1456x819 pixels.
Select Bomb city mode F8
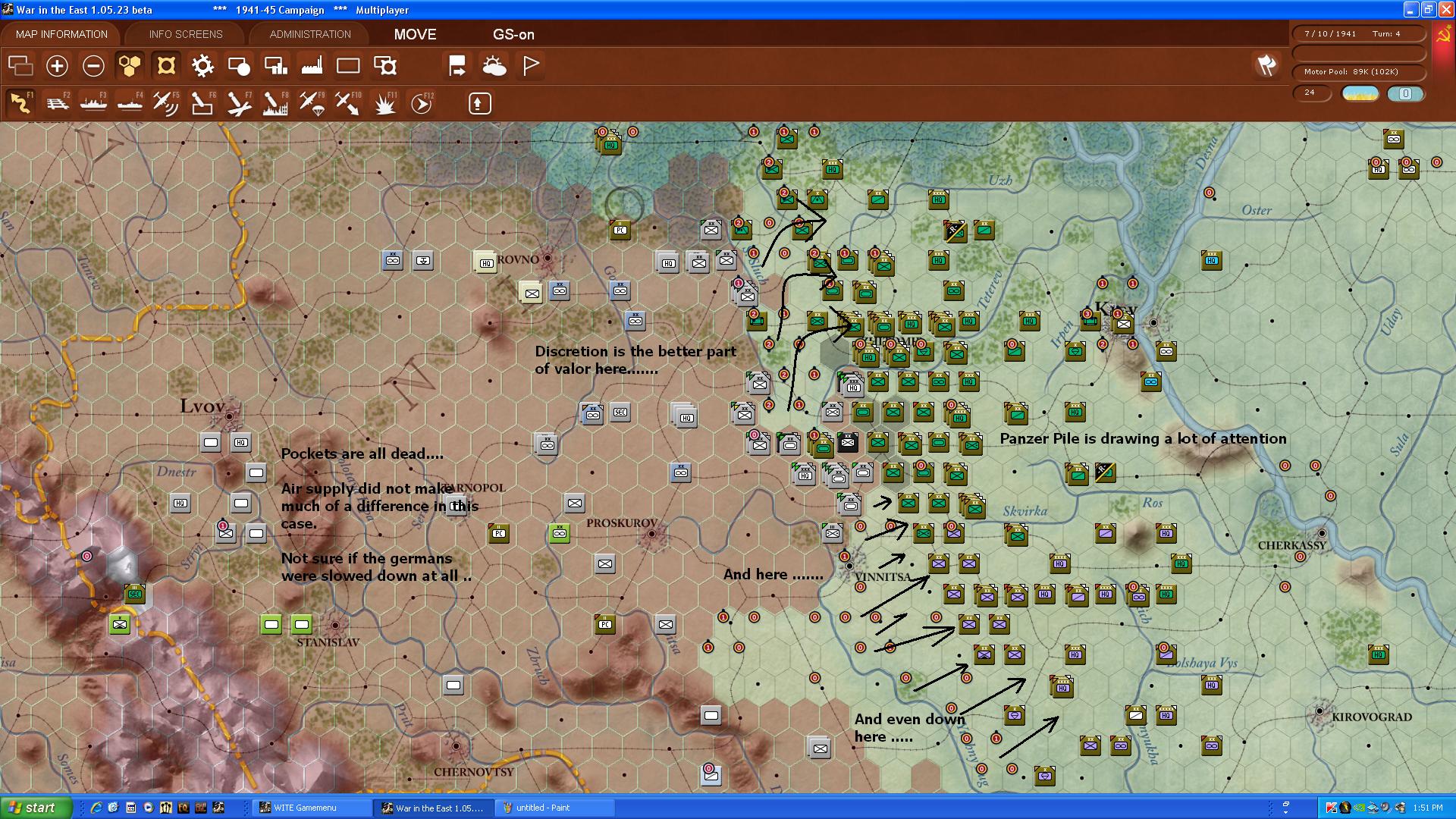click(275, 103)
